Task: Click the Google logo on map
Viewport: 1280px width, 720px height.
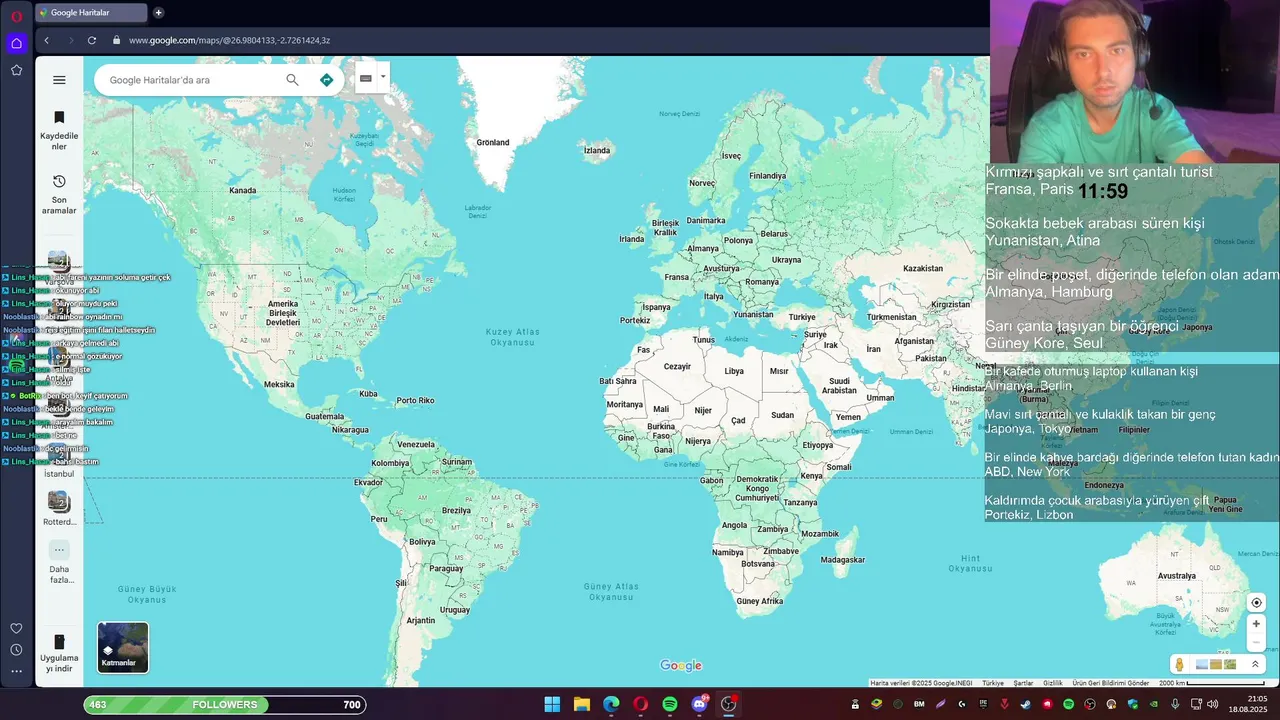Action: click(681, 666)
